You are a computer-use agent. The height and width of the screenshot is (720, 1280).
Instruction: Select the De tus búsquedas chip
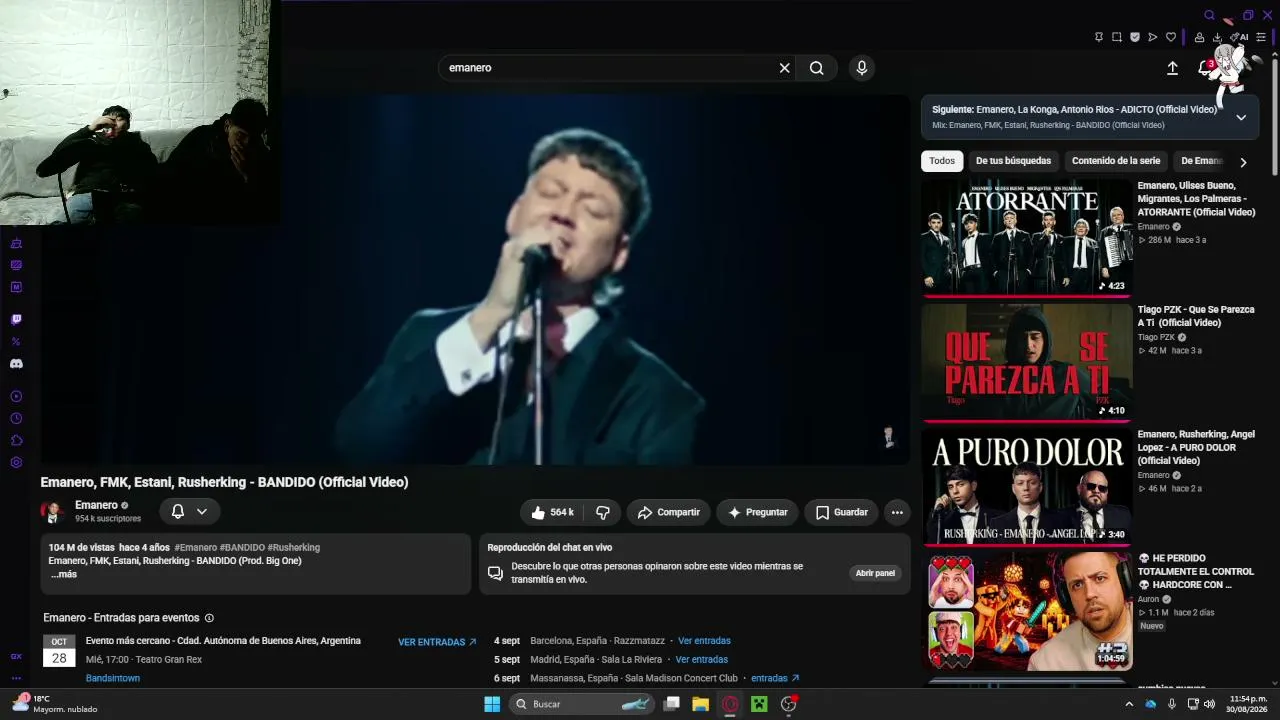1014,161
